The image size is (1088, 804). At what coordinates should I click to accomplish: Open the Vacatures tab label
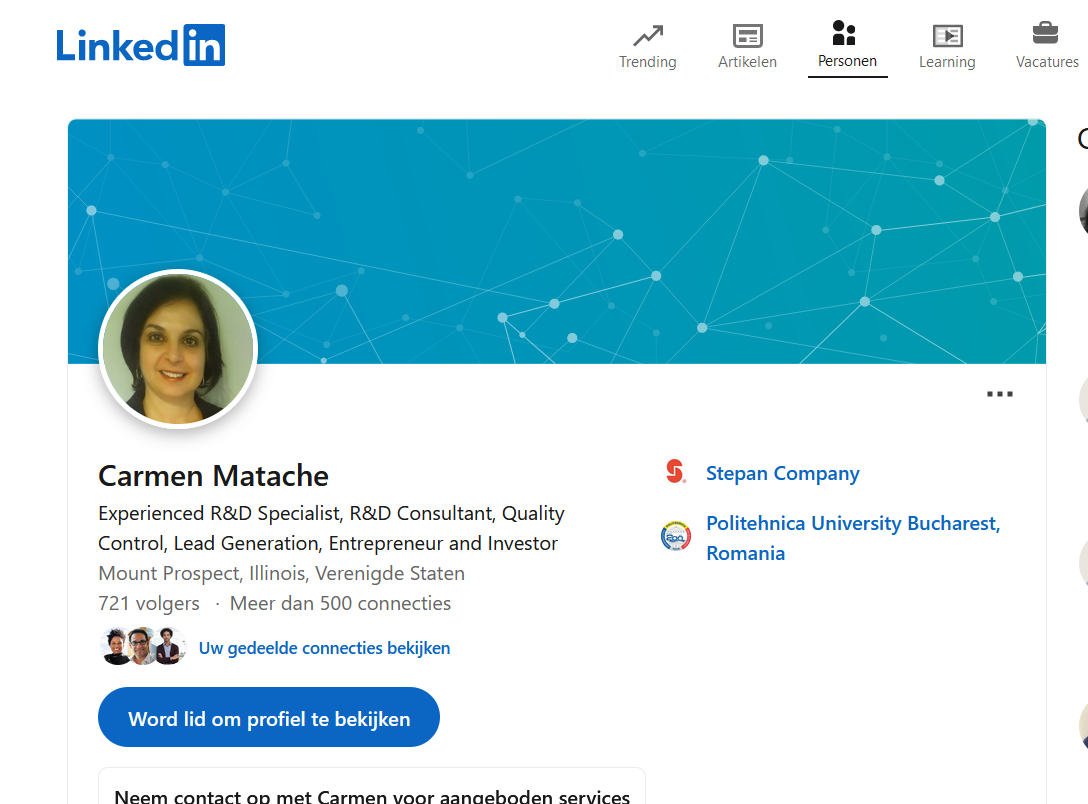(x=1047, y=62)
